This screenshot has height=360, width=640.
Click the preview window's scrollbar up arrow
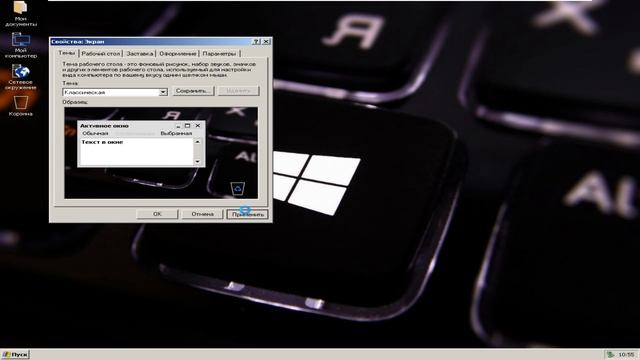198,142
